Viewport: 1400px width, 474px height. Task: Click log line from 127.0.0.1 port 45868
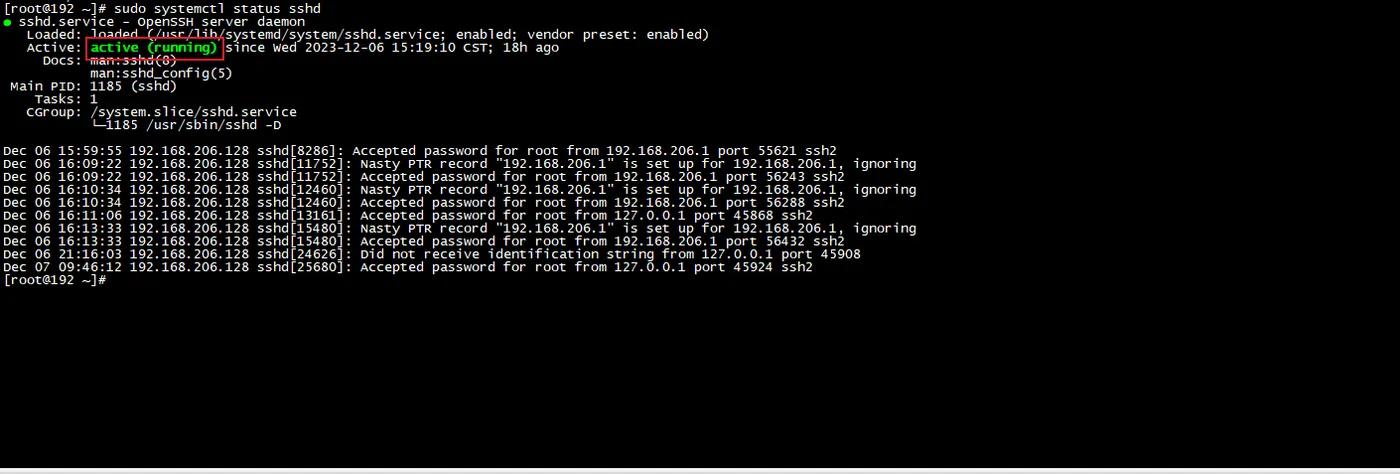pyautogui.click(x=408, y=216)
